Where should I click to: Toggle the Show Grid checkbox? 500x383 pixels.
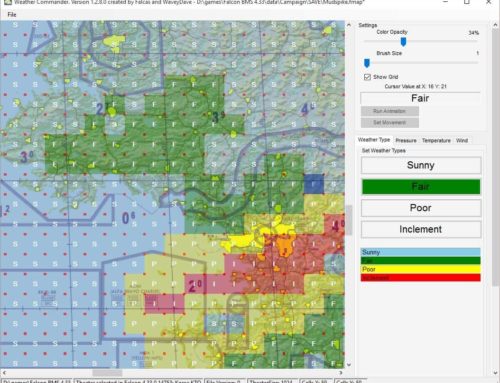tap(367, 77)
